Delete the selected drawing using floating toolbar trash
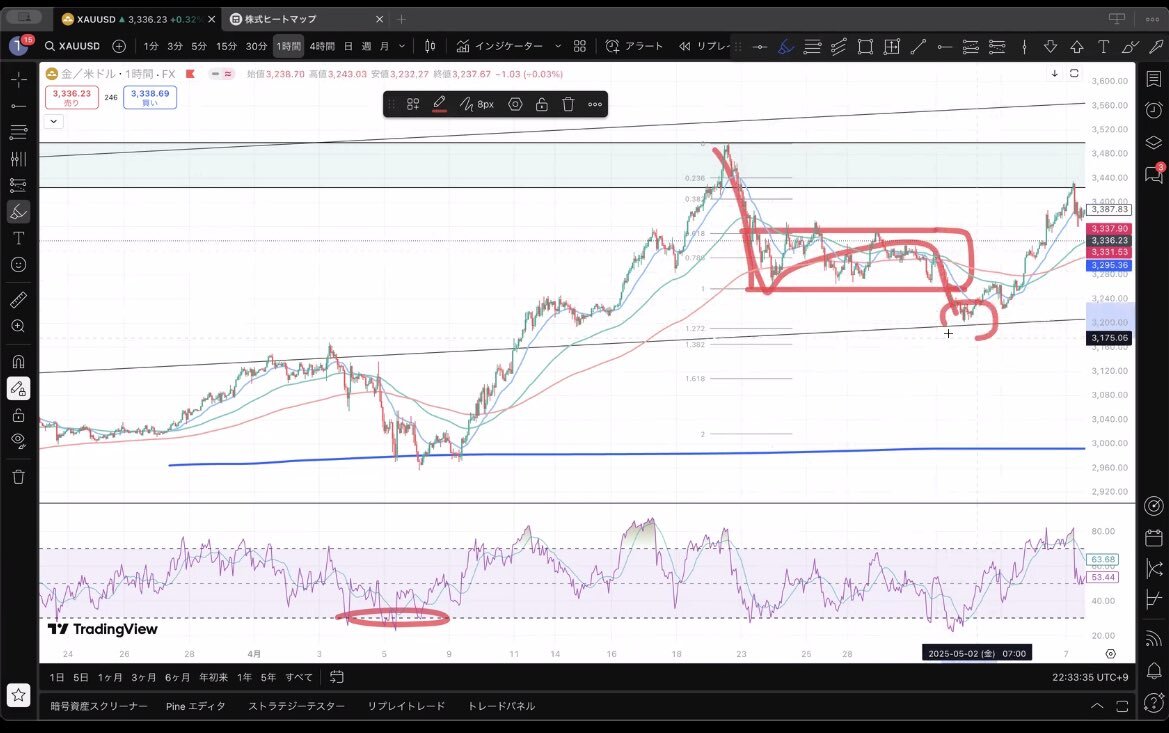This screenshot has width=1169, height=733. pos(568,104)
